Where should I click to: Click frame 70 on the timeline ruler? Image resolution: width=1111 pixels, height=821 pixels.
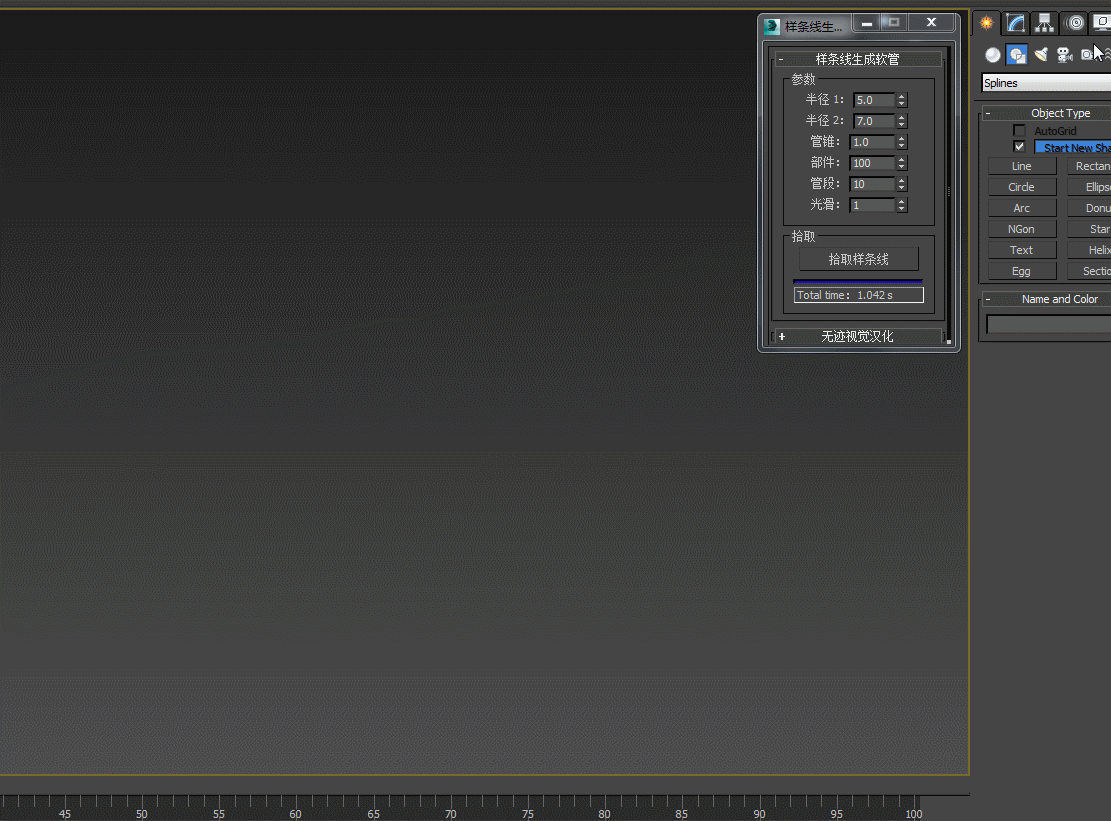click(451, 803)
